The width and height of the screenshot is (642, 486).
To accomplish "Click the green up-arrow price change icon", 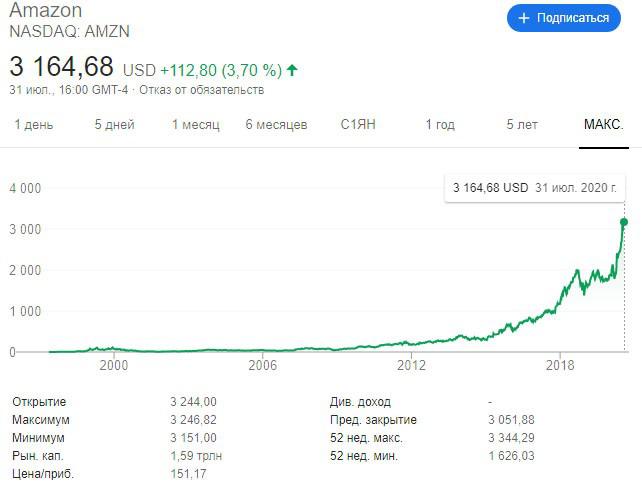I will tap(292, 70).
